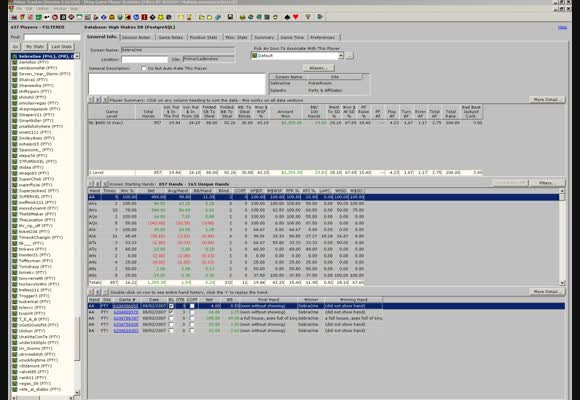
Task: Click the black spade icon in toolbar
Action: pyautogui.click(x=287, y=17)
